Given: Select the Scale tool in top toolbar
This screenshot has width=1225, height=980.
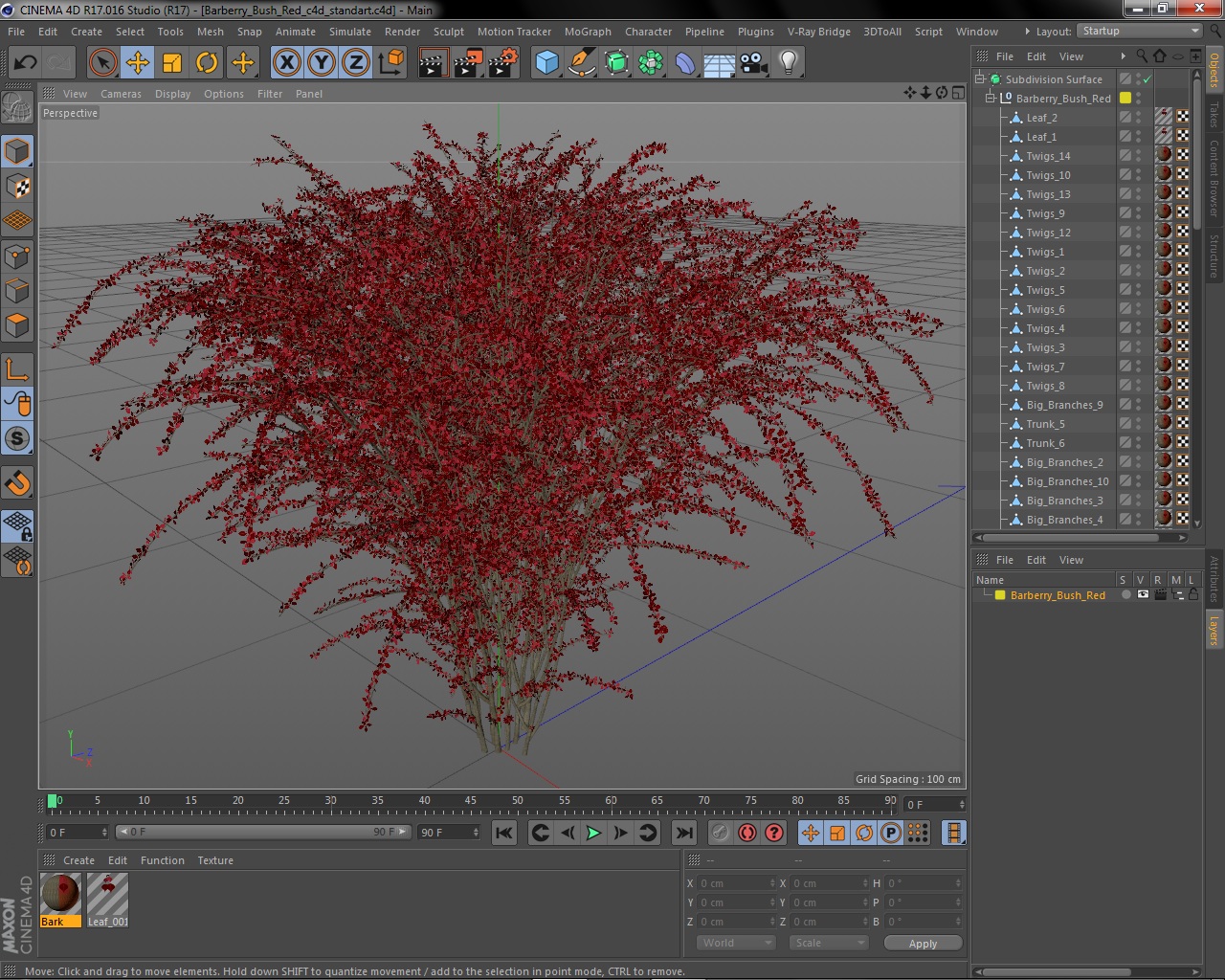Looking at the screenshot, I should [x=172, y=63].
